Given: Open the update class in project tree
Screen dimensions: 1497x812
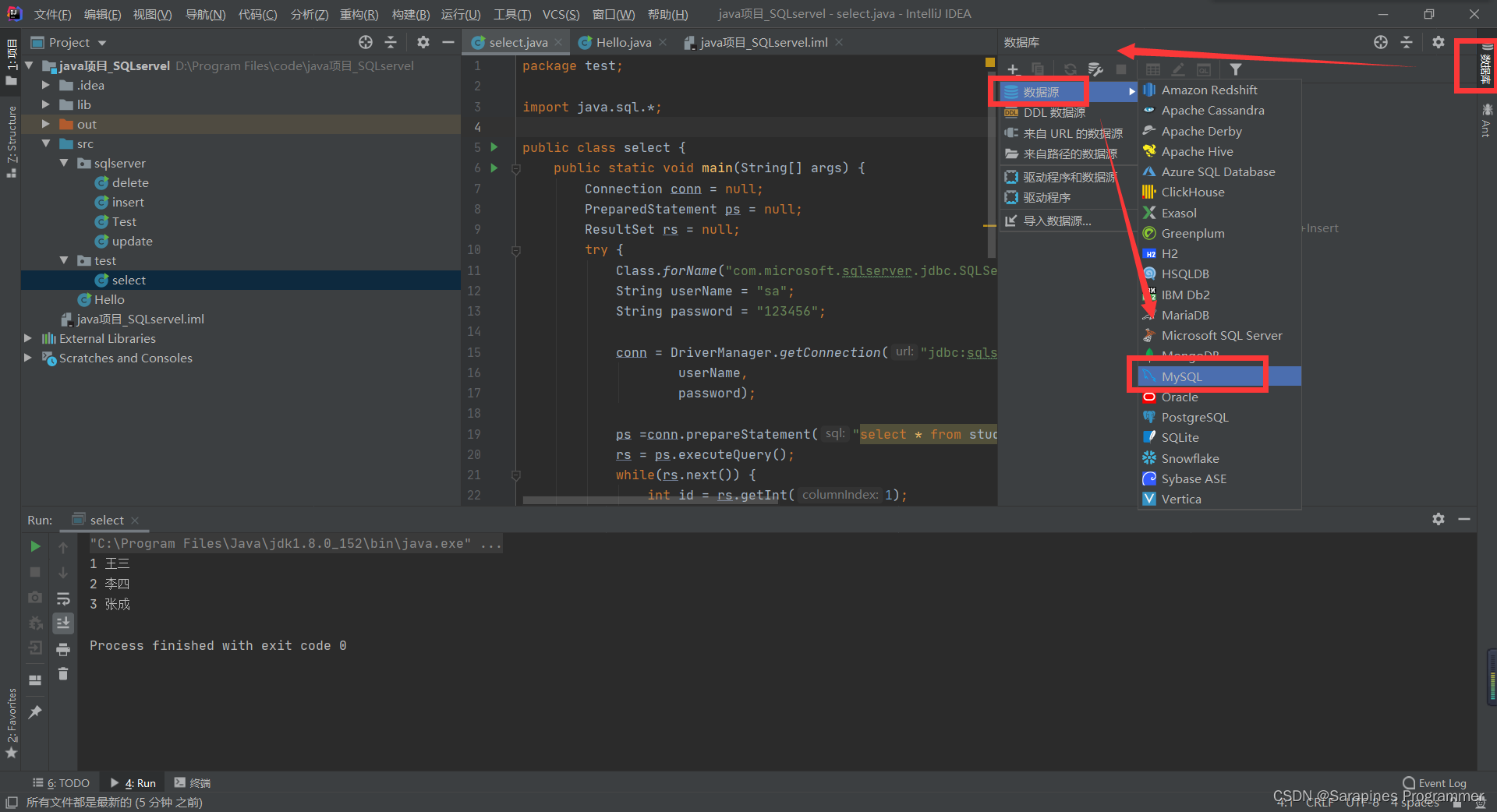Looking at the screenshot, I should [x=124, y=241].
